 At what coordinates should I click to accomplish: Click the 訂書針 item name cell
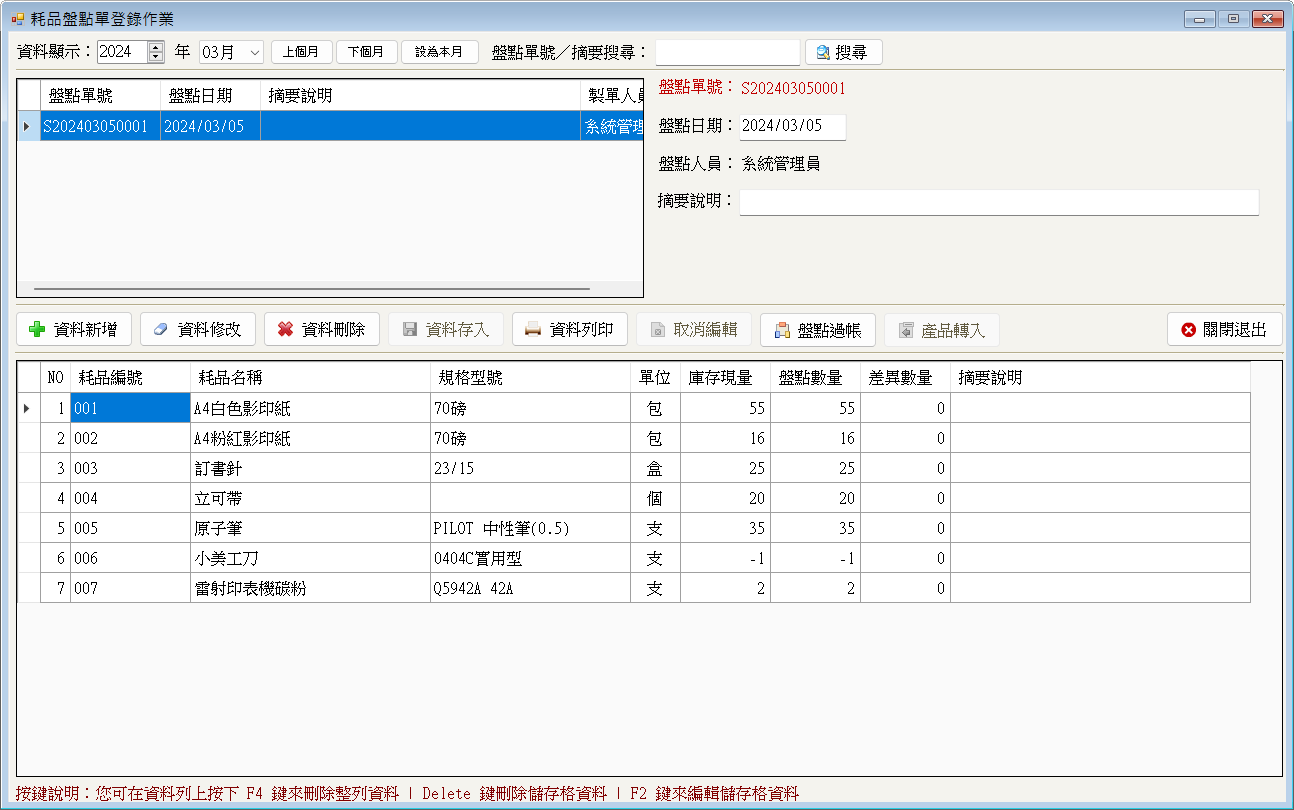(x=310, y=468)
